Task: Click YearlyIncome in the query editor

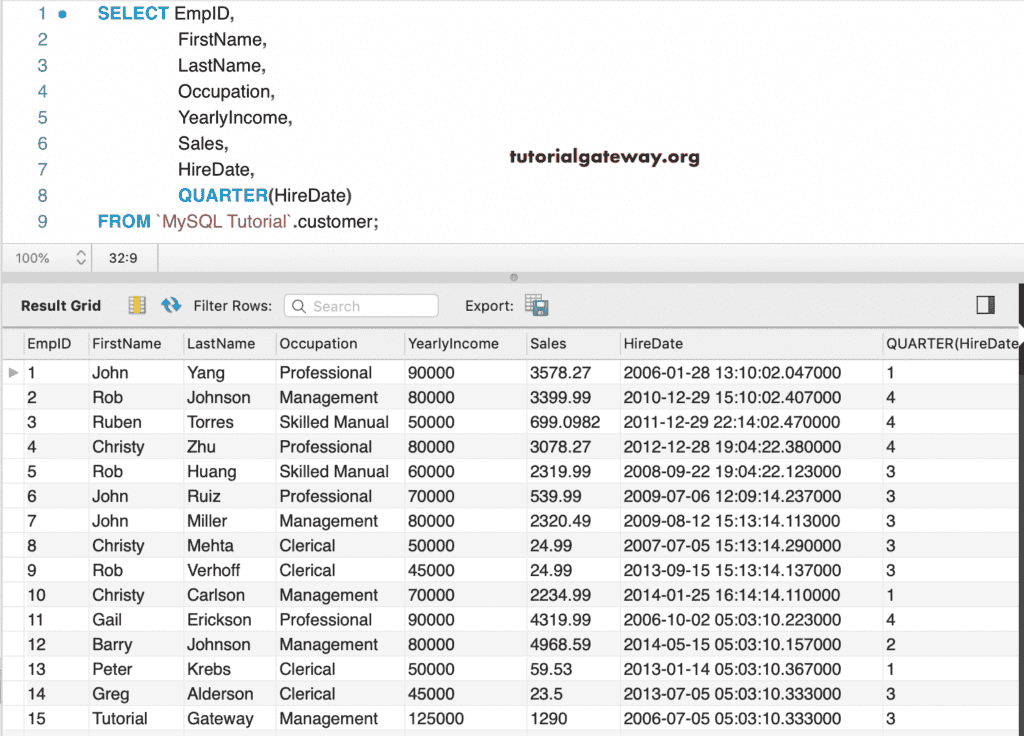Action: (233, 118)
